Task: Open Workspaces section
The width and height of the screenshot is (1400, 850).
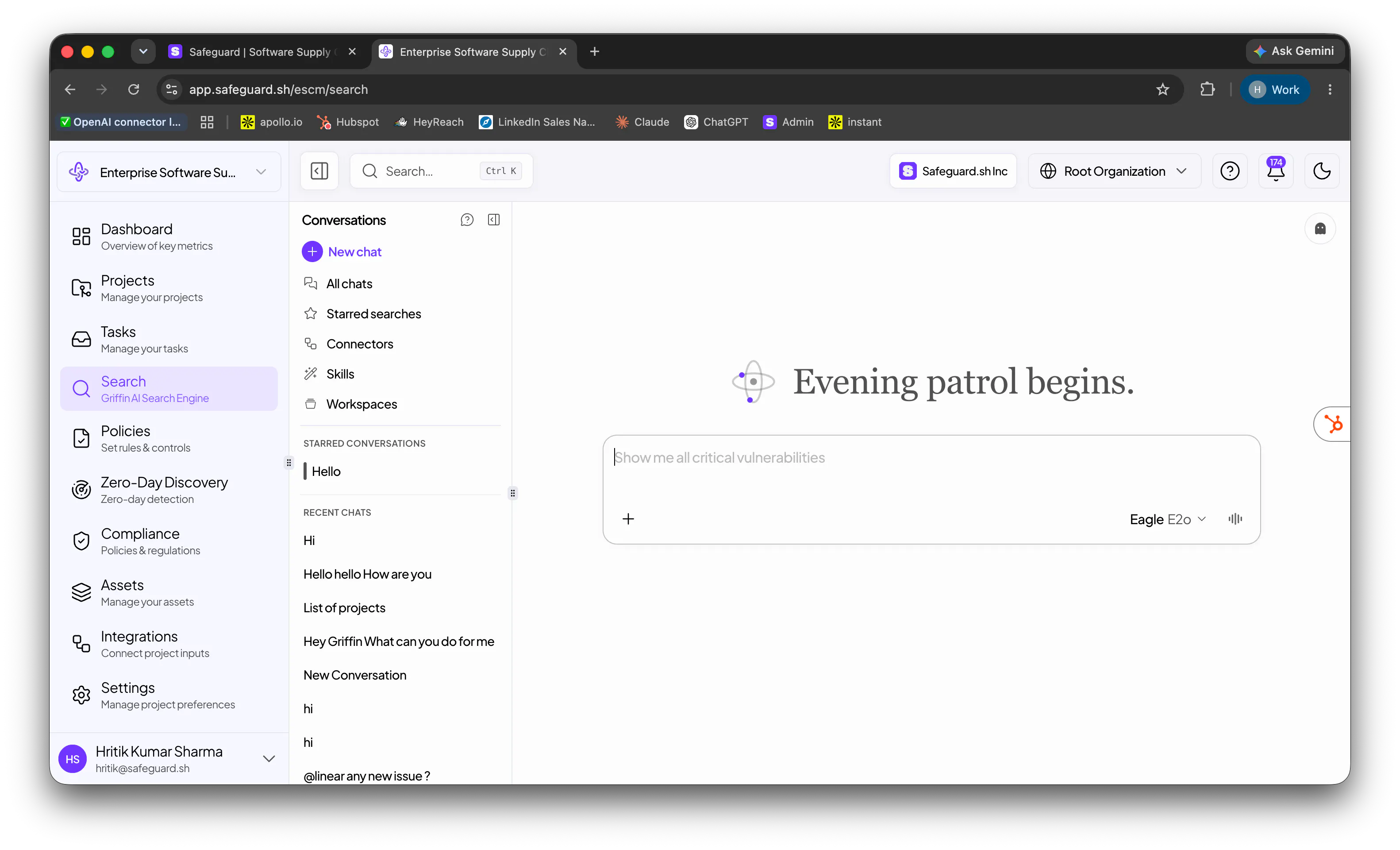Action: click(350, 404)
